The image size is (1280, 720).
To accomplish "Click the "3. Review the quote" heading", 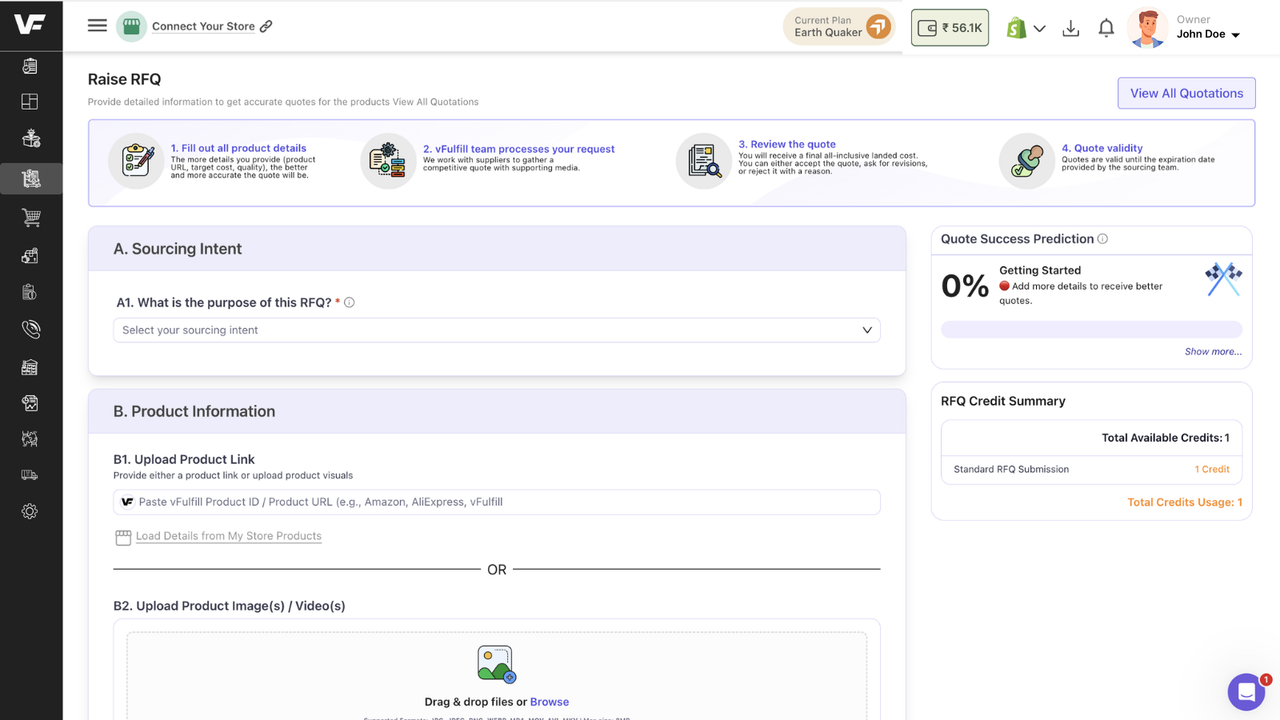I will [787, 144].
